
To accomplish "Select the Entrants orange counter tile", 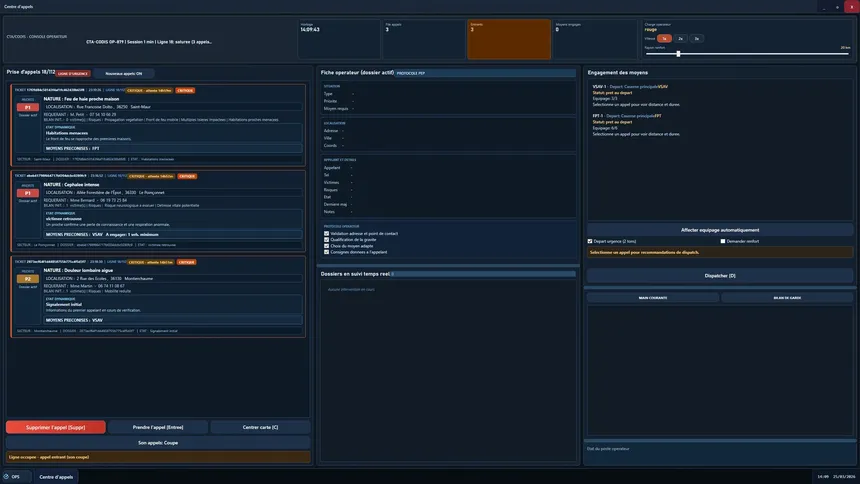I will (x=510, y=38).
